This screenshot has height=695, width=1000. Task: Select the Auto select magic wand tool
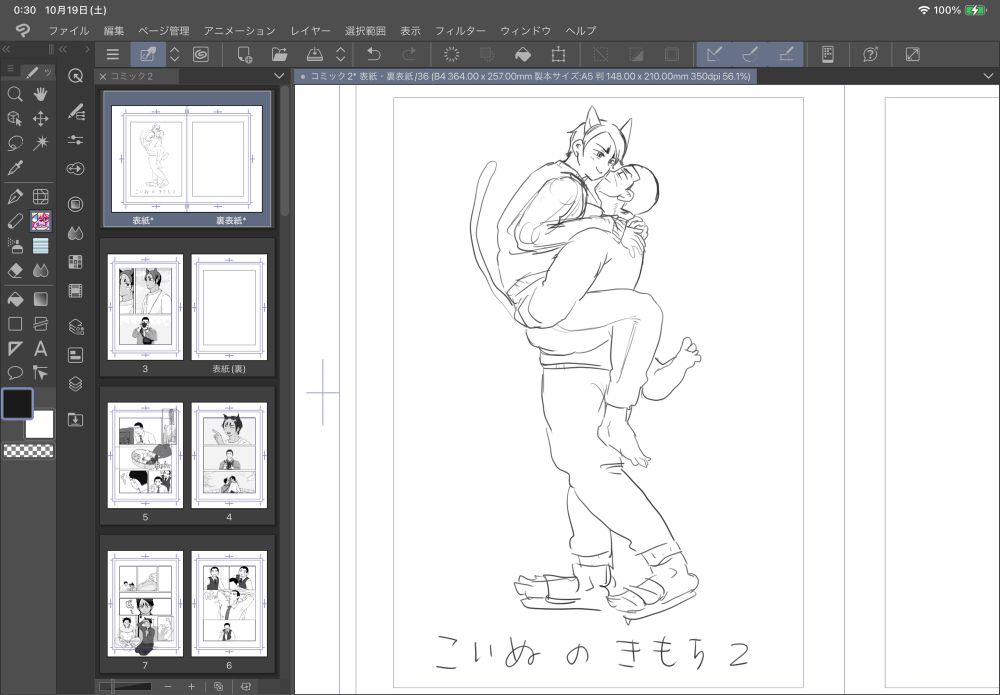(x=41, y=143)
